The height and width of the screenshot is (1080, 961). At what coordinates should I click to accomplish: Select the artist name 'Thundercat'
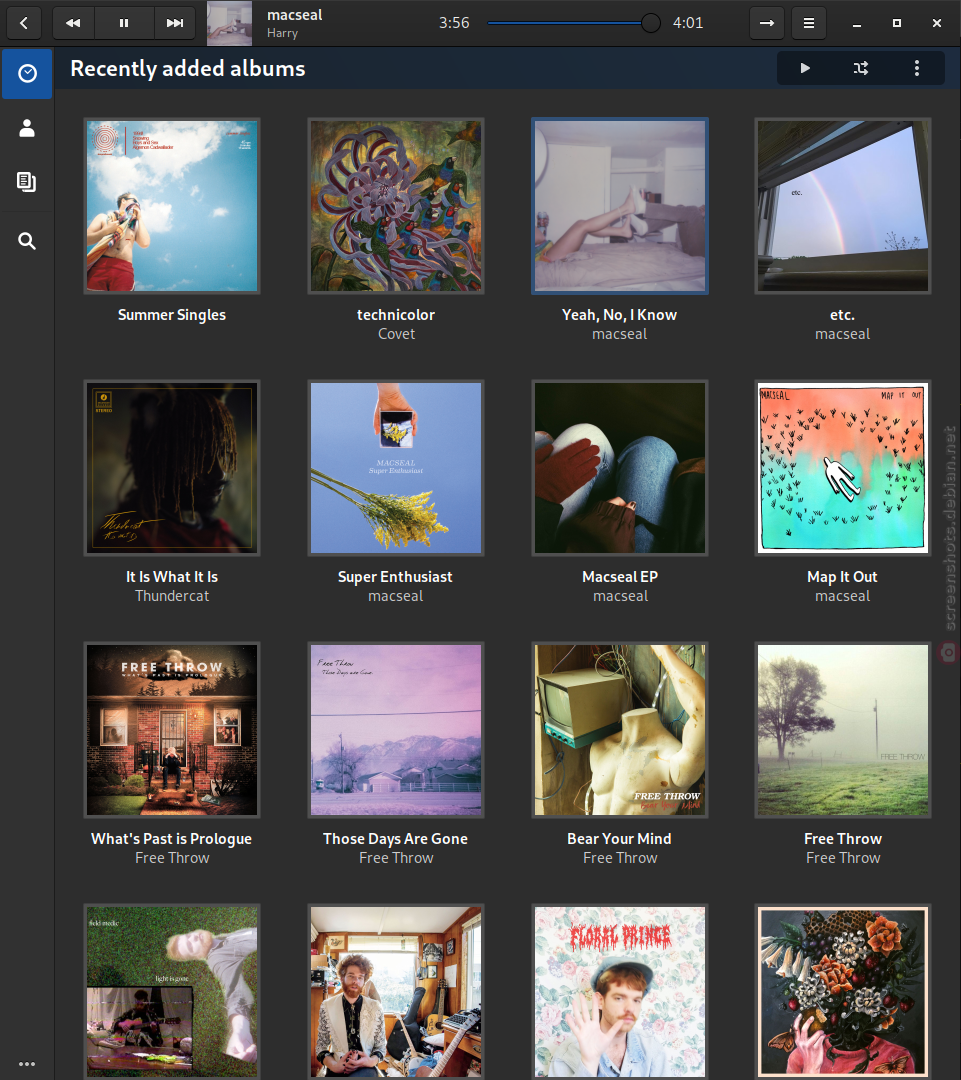click(172, 596)
